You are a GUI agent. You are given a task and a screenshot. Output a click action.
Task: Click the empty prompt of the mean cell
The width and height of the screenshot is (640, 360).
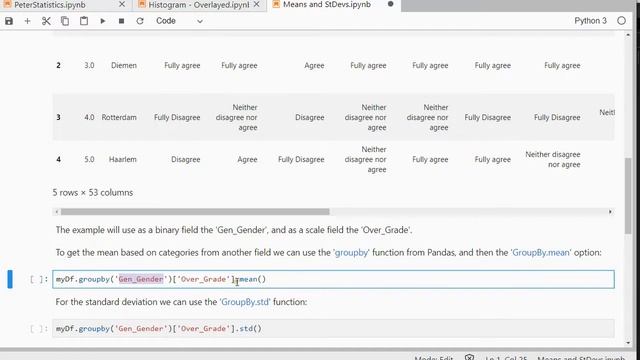tap(39, 279)
